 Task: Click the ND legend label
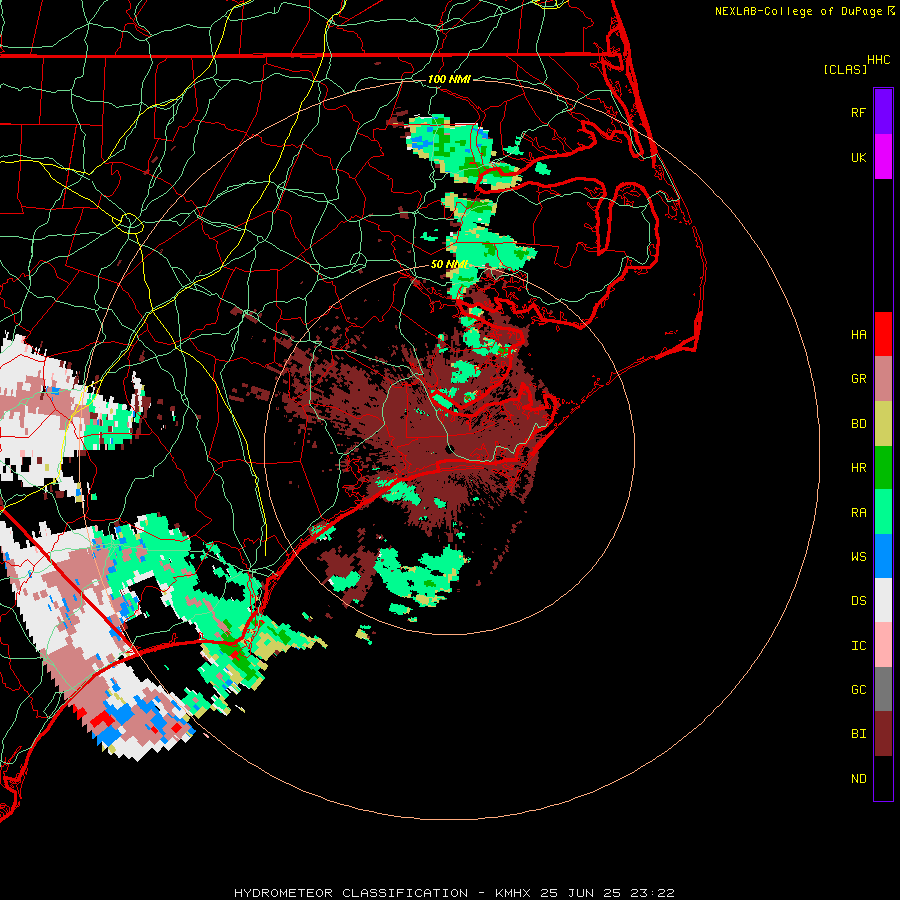(x=858, y=779)
